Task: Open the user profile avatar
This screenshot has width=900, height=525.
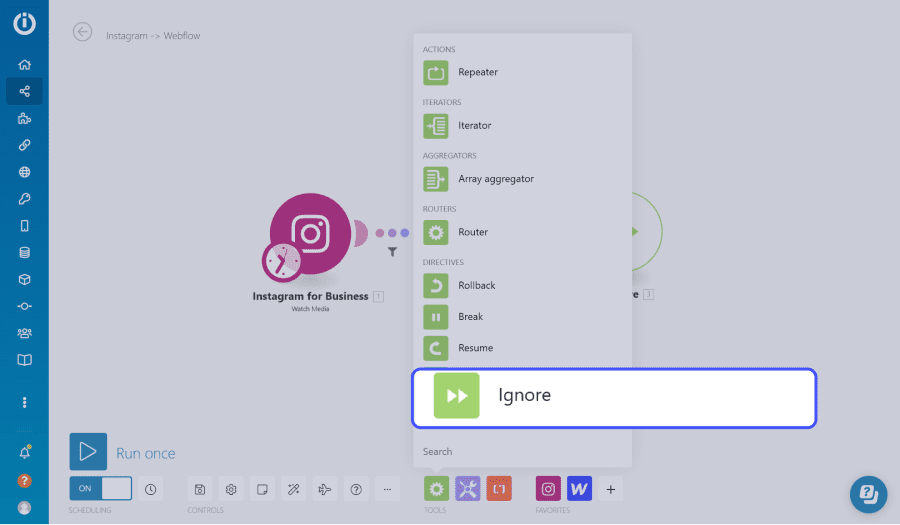Action: (24, 508)
